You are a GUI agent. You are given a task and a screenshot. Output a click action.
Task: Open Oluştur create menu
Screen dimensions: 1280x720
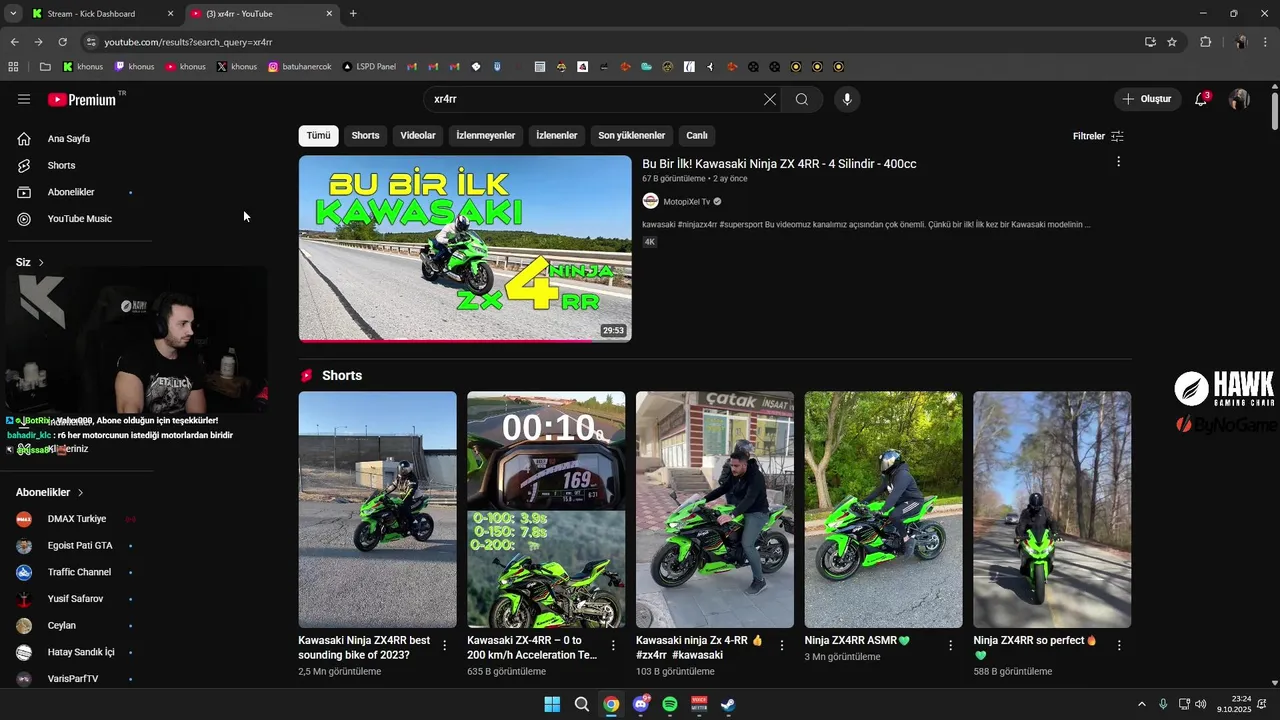point(1147,99)
